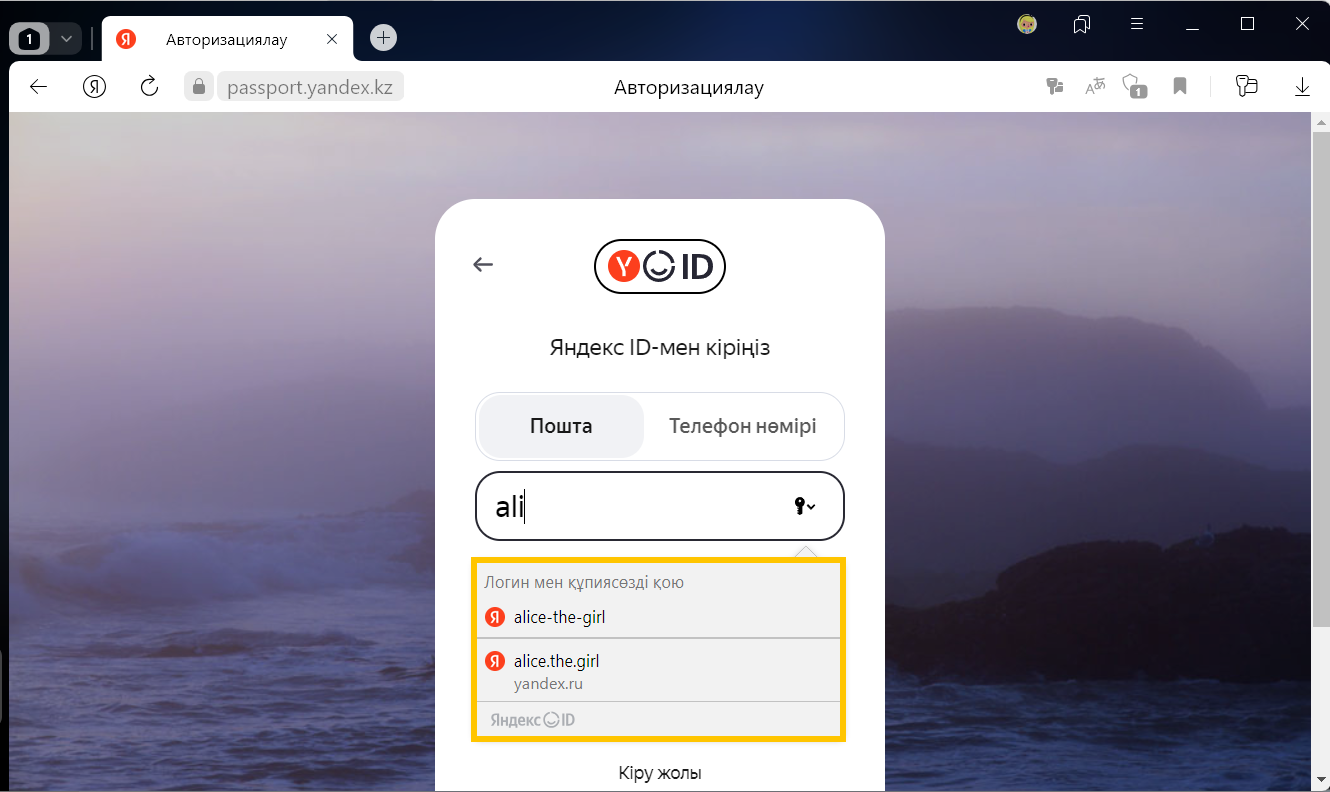Click the protection shield icon in address bar

coord(1133,87)
